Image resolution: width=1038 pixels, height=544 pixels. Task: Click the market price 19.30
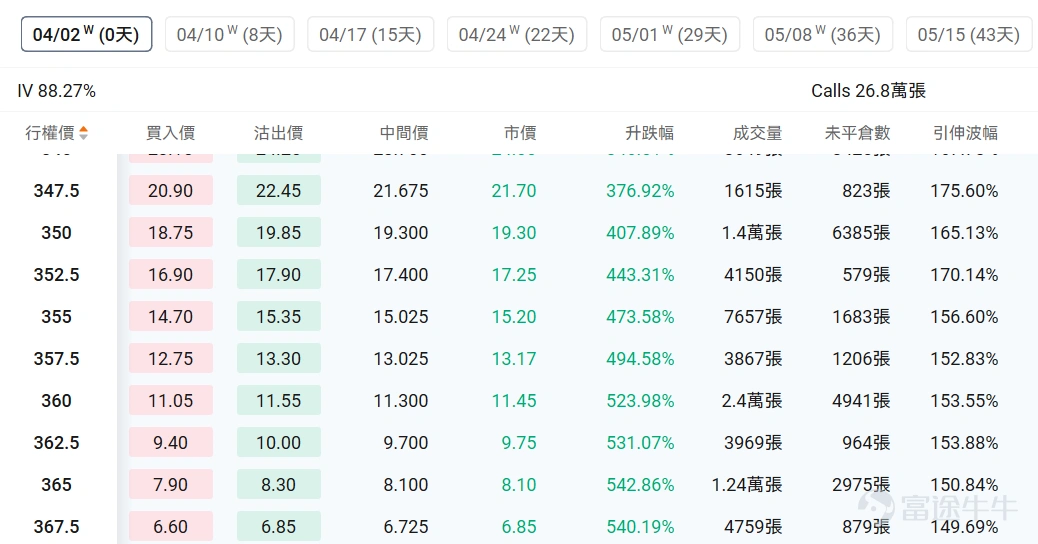(x=514, y=233)
